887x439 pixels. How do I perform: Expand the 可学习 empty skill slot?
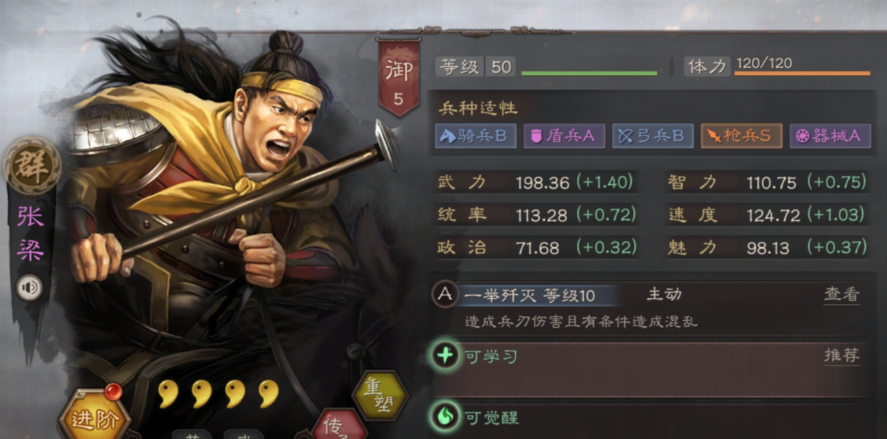click(649, 369)
